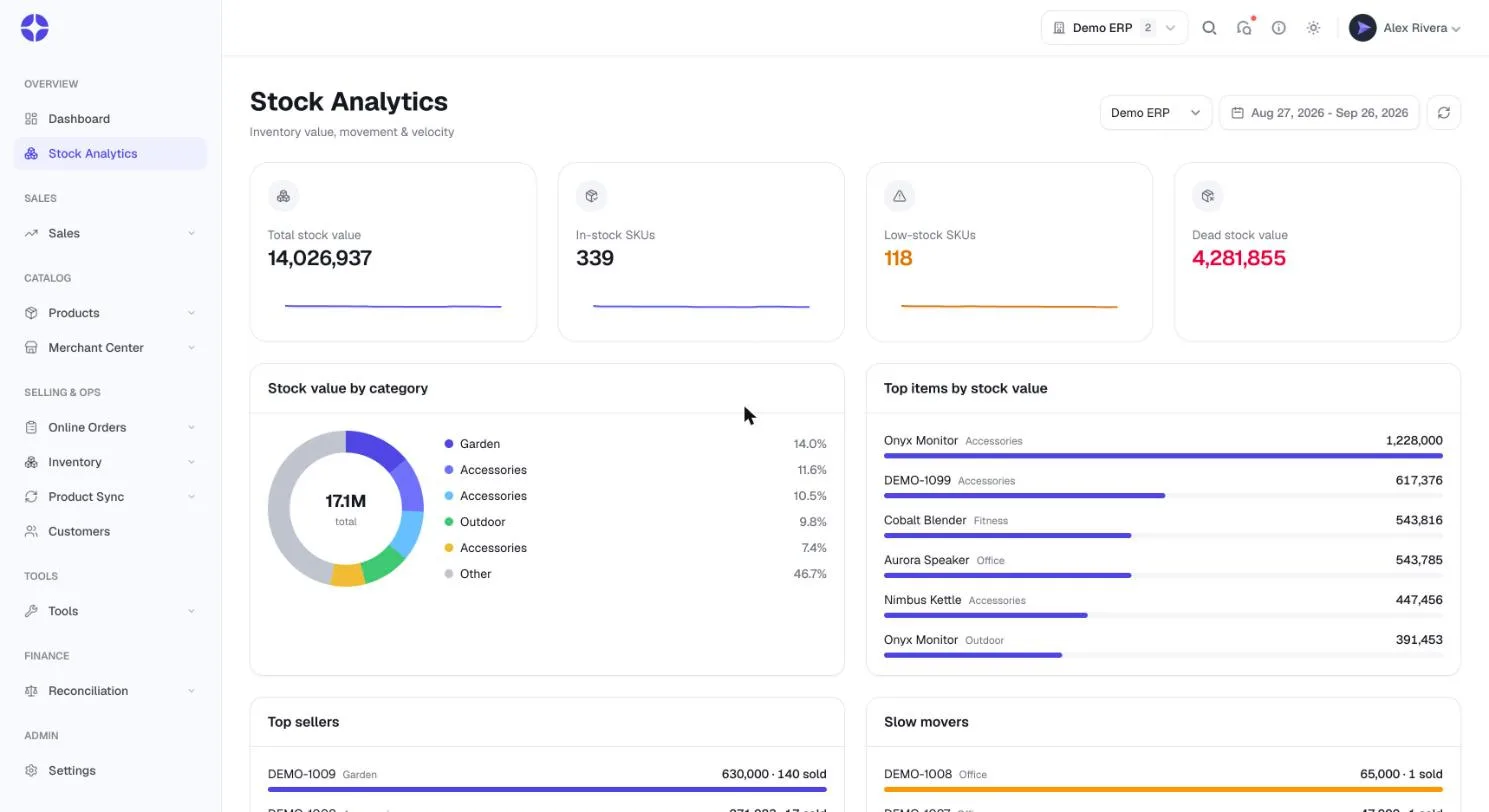
Task: Click DEMO-1008 Office in Slow movers
Action: [x=1163, y=780]
